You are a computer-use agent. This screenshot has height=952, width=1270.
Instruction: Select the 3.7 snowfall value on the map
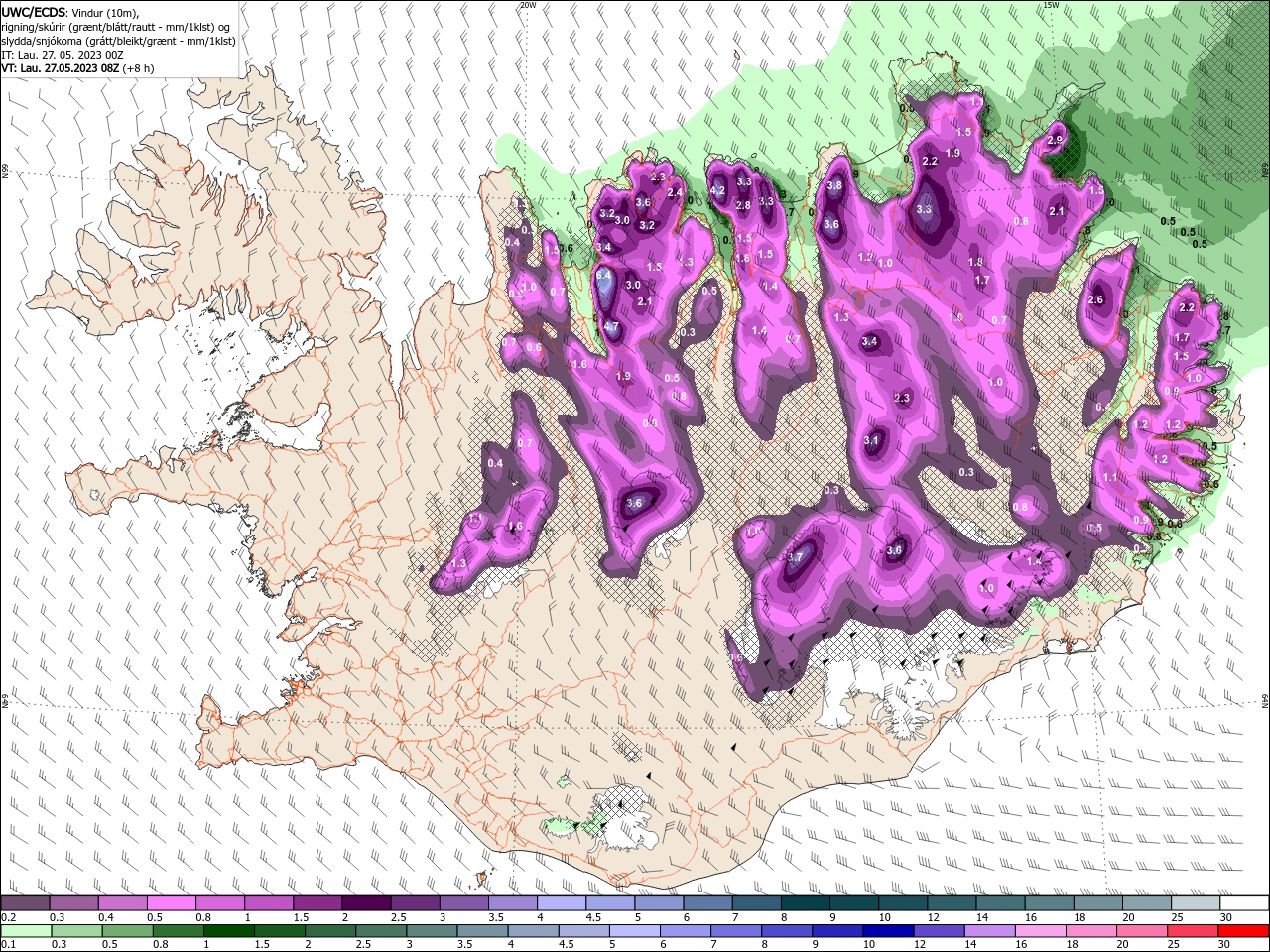pos(795,557)
